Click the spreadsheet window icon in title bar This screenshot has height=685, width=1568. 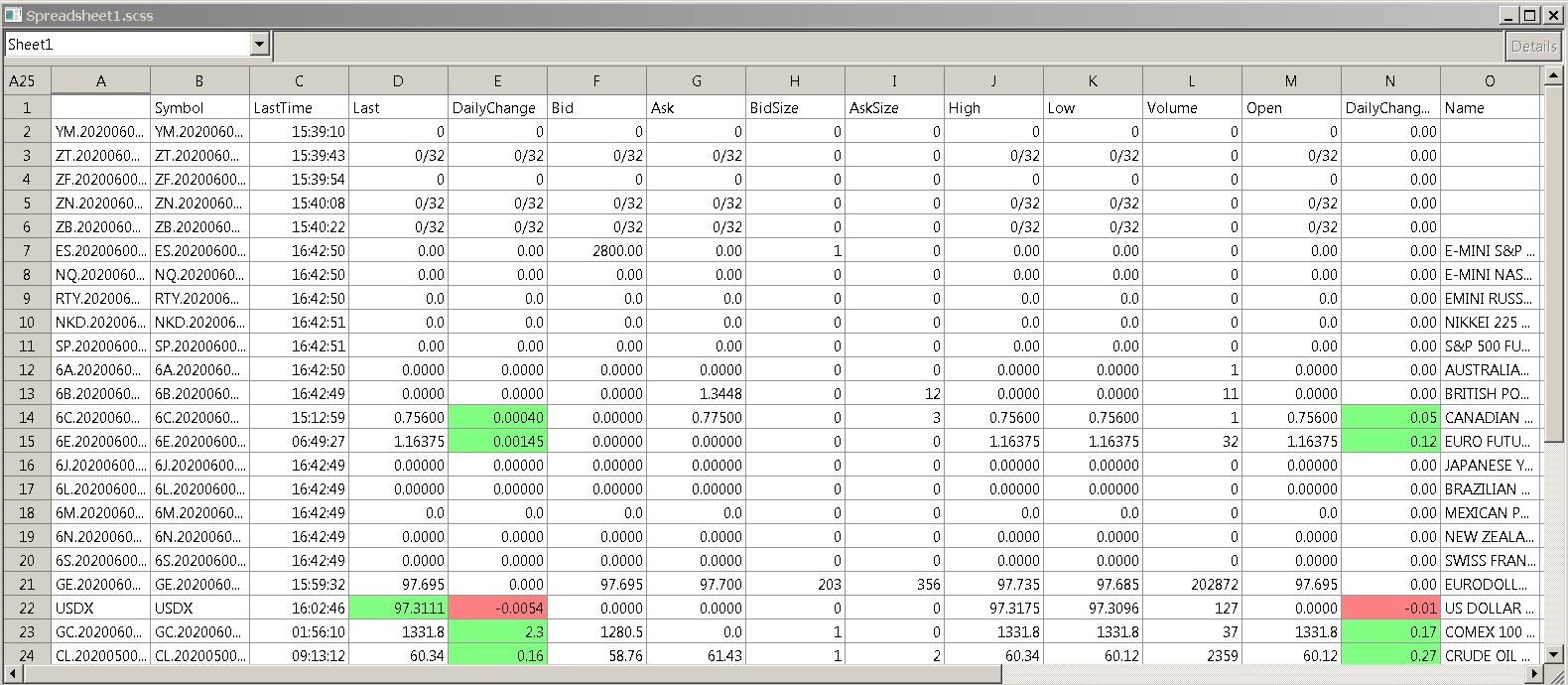13,15
